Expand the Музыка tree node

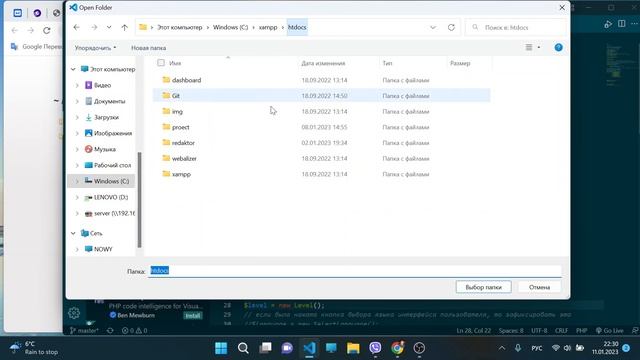click(x=77, y=149)
